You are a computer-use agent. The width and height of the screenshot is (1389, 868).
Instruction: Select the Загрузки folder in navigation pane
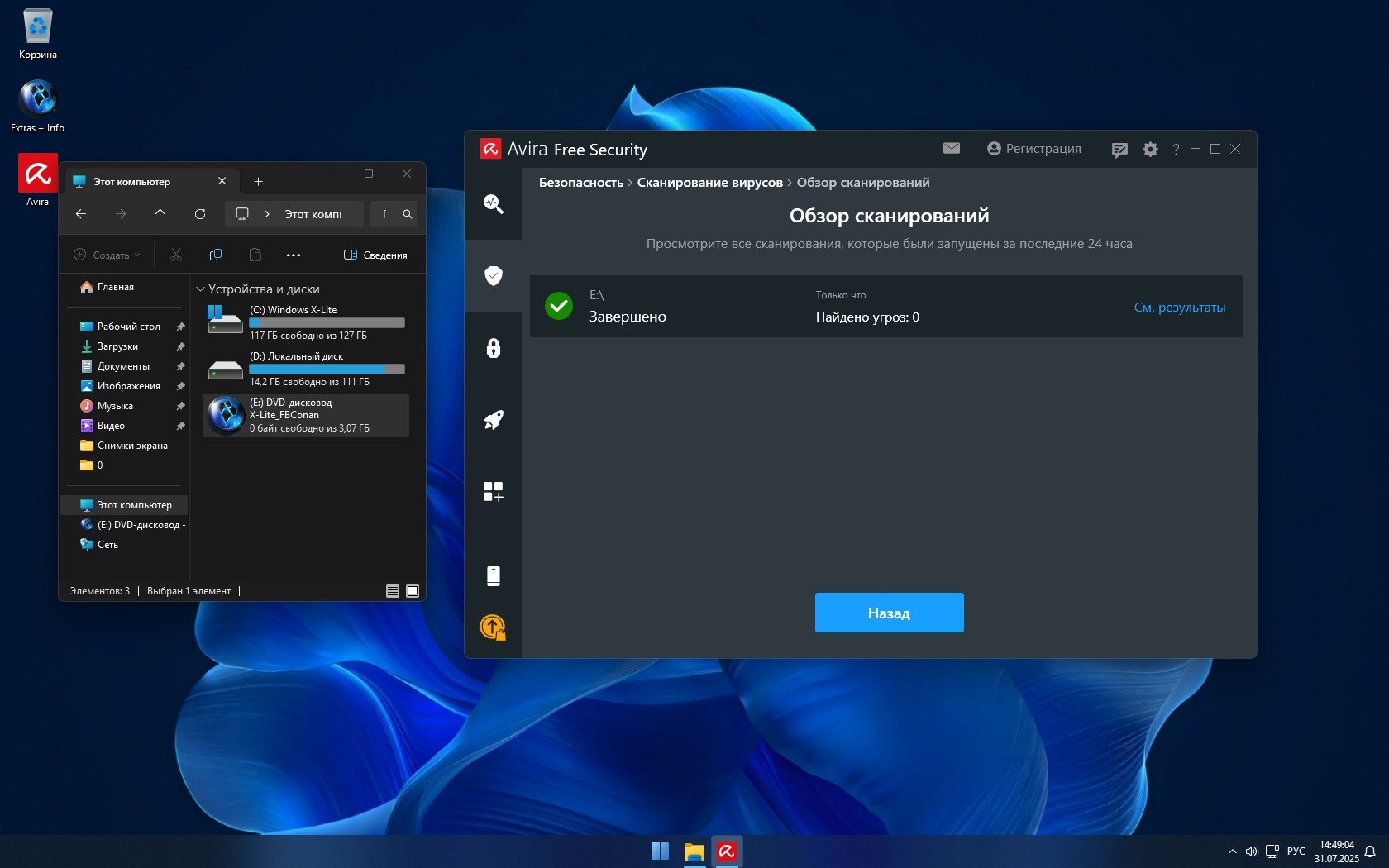tap(117, 346)
